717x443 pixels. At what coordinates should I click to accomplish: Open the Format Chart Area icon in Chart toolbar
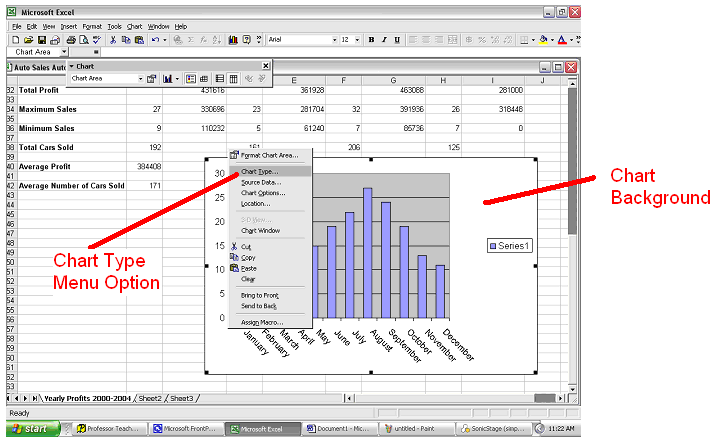(x=152, y=78)
